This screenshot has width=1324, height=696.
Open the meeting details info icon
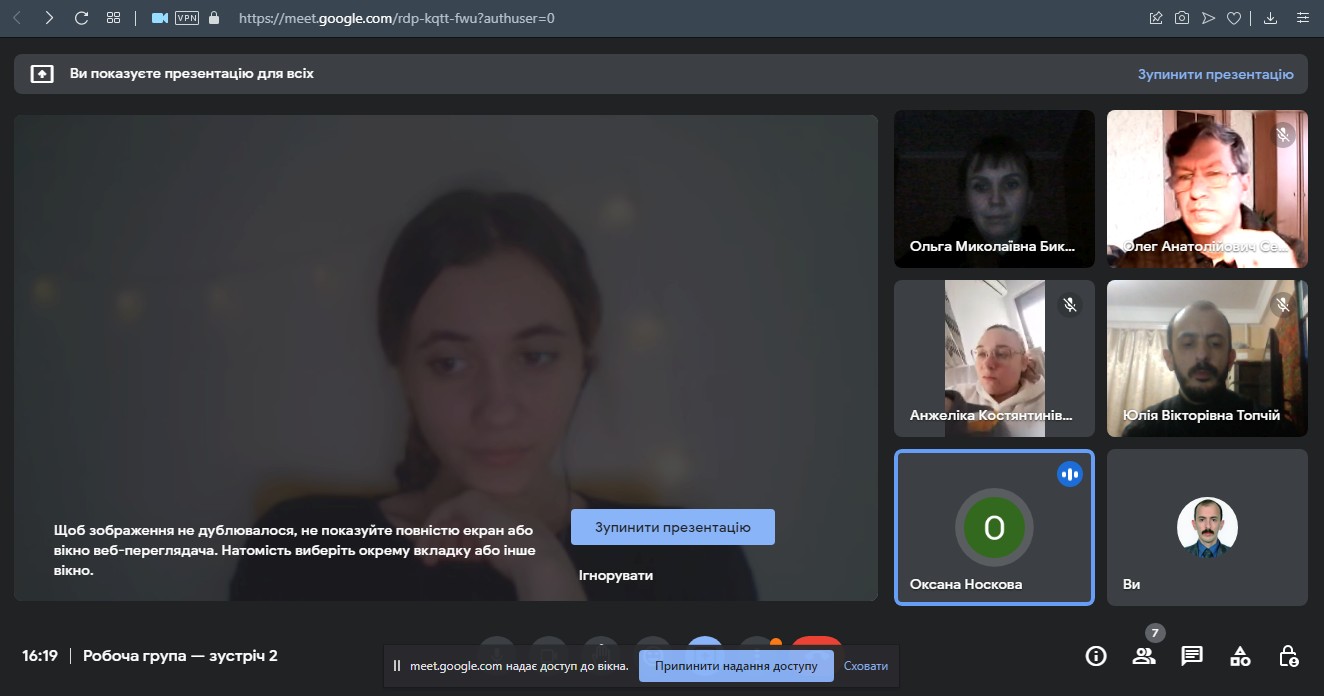1096,656
